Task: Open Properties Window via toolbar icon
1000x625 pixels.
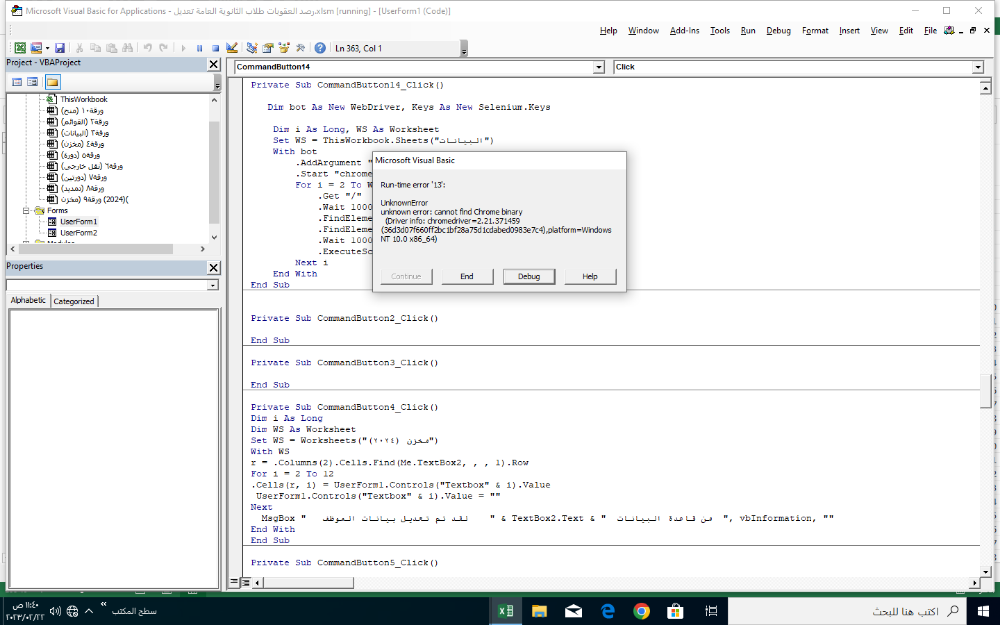Action: (x=268, y=48)
